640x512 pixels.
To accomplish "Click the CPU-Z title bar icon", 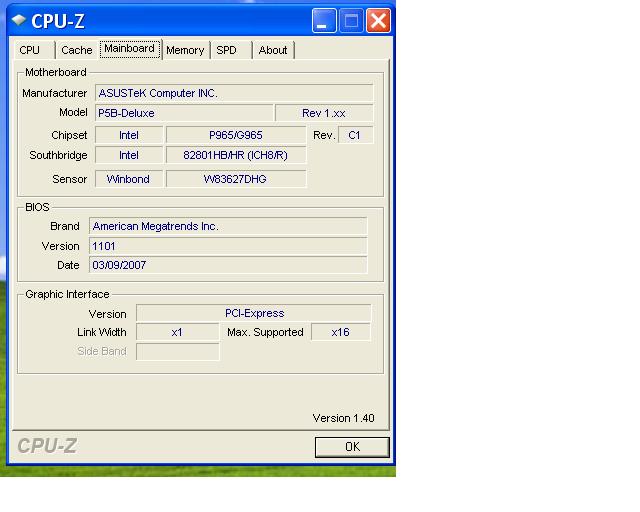I will [x=18, y=20].
